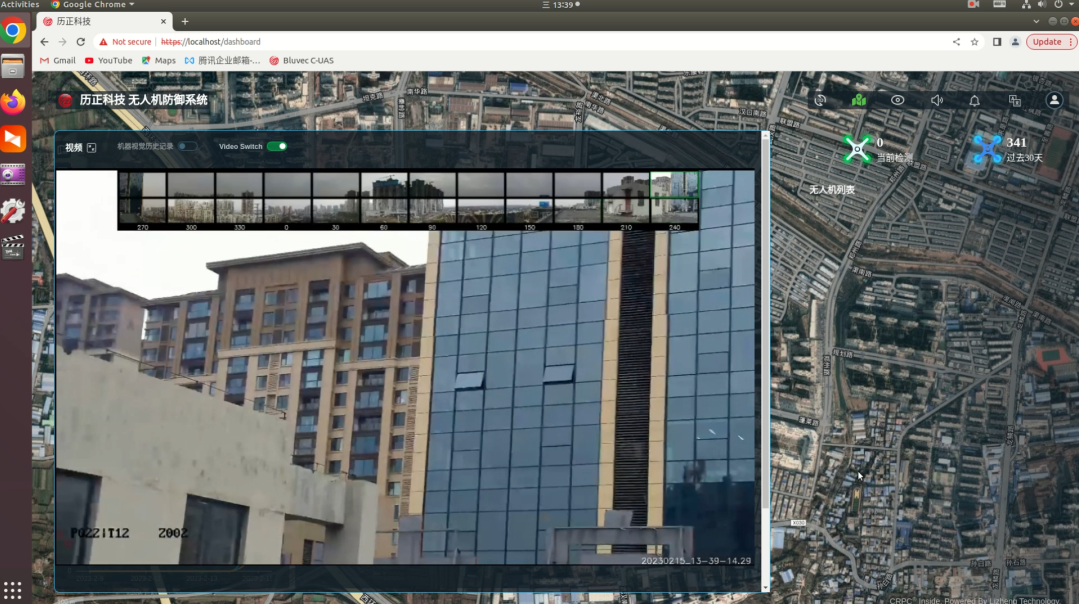Screen dimensions: 1079x604
Task: Open the Bluvec C-UAS bookmark
Action: point(301,60)
